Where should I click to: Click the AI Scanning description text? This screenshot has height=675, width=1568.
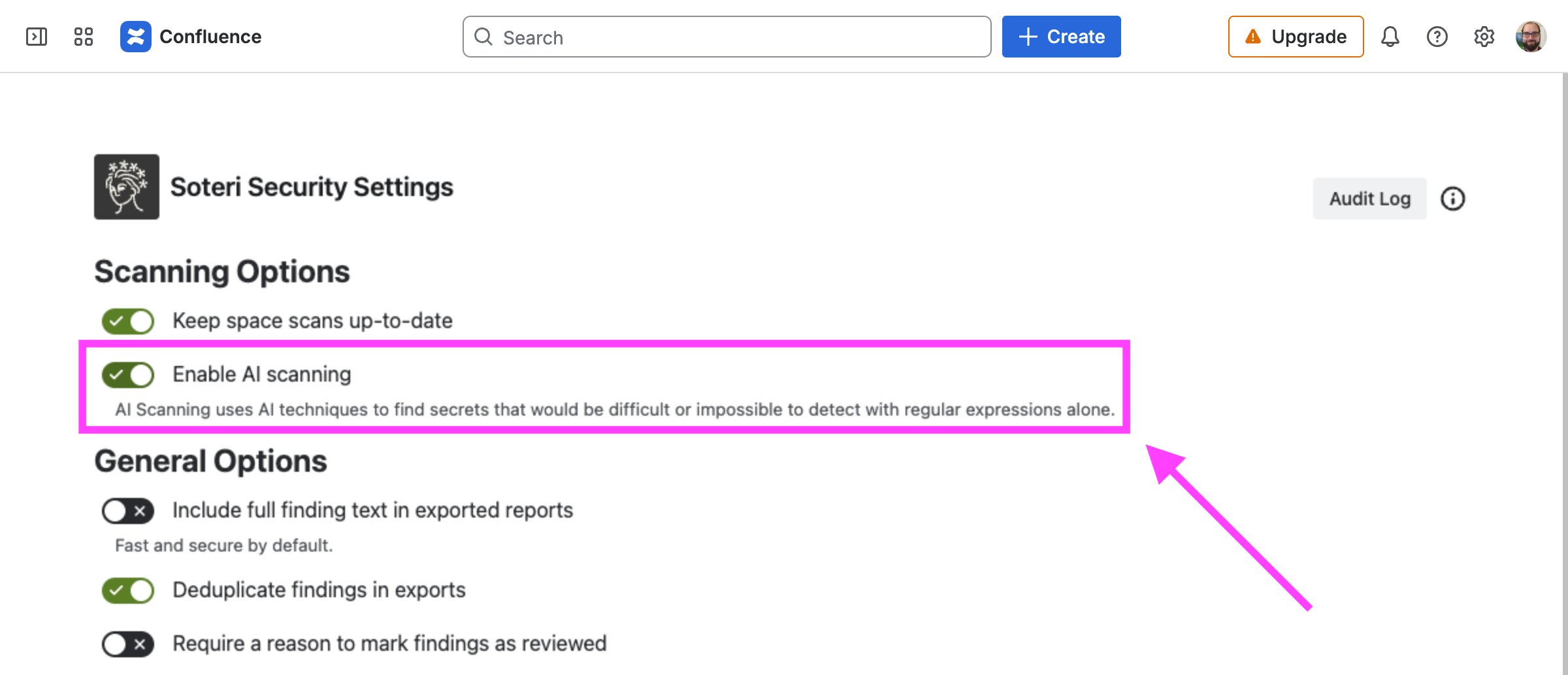click(615, 410)
